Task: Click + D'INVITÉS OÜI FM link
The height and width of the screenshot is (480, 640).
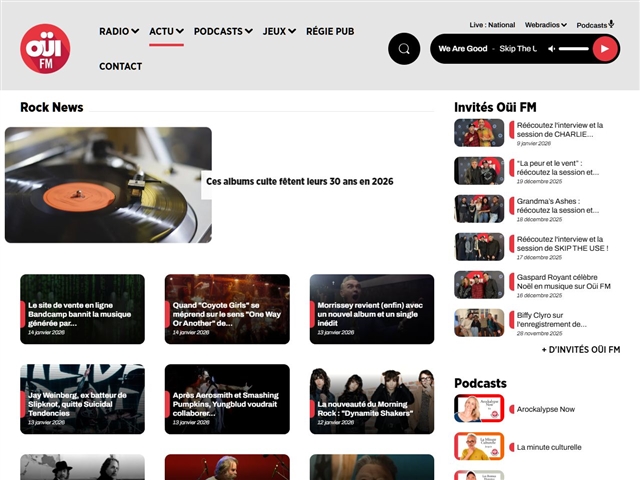Action: pyautogui.click(x=581, y=350)
